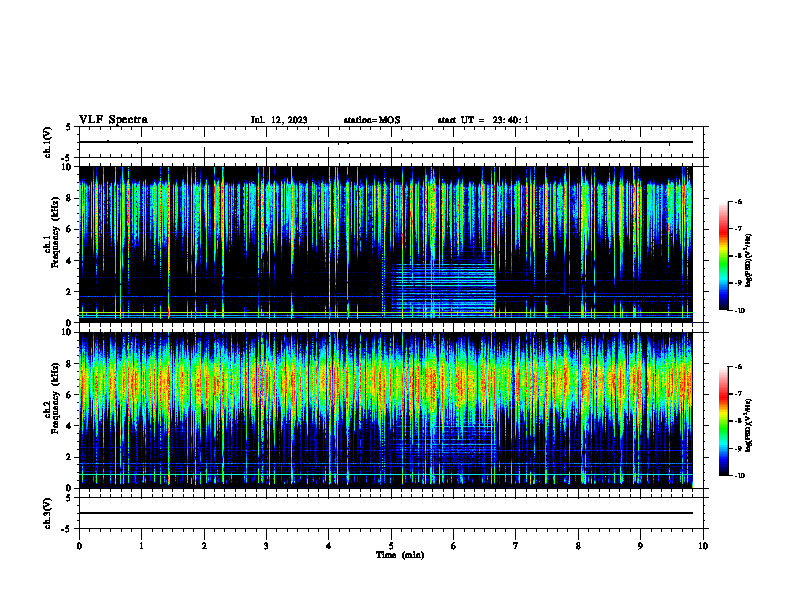This screenshot has height=612, width=792.
Task: Click the "-9" tick on the ch.2 color bar
Action: pyautogui.click(x=738, y=448)
